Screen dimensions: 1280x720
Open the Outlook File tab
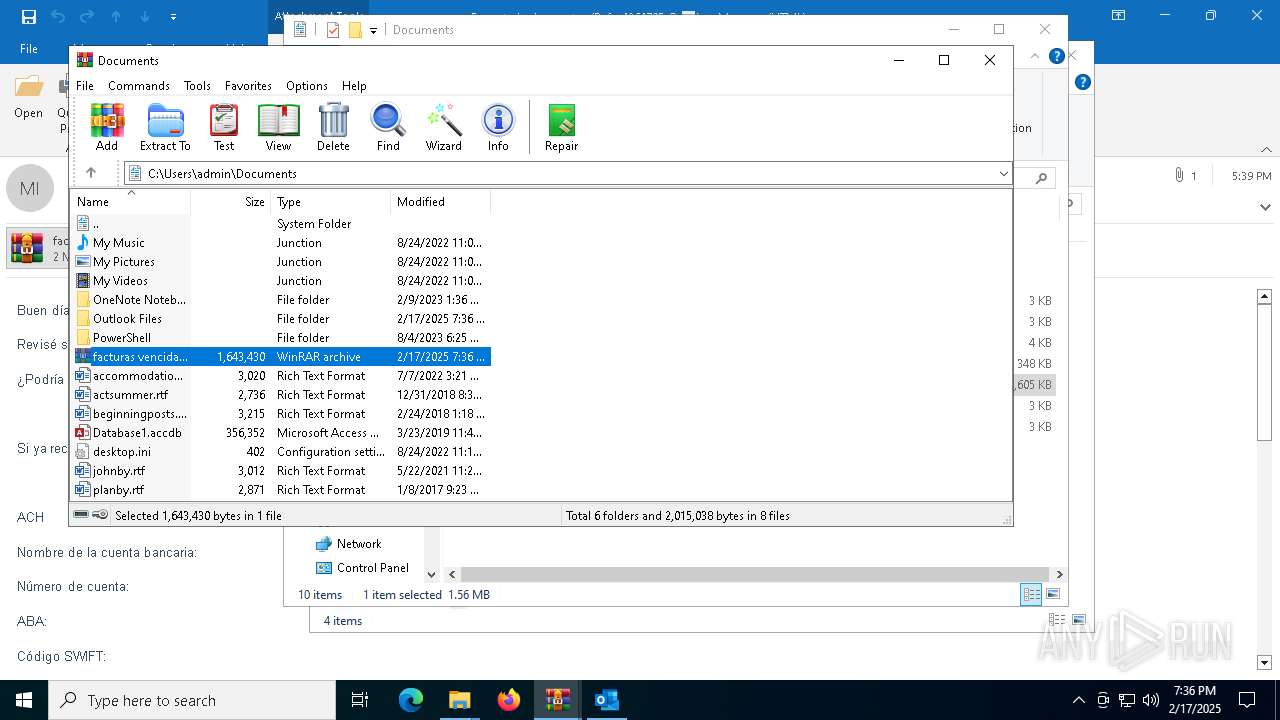[x=29, y=48]
